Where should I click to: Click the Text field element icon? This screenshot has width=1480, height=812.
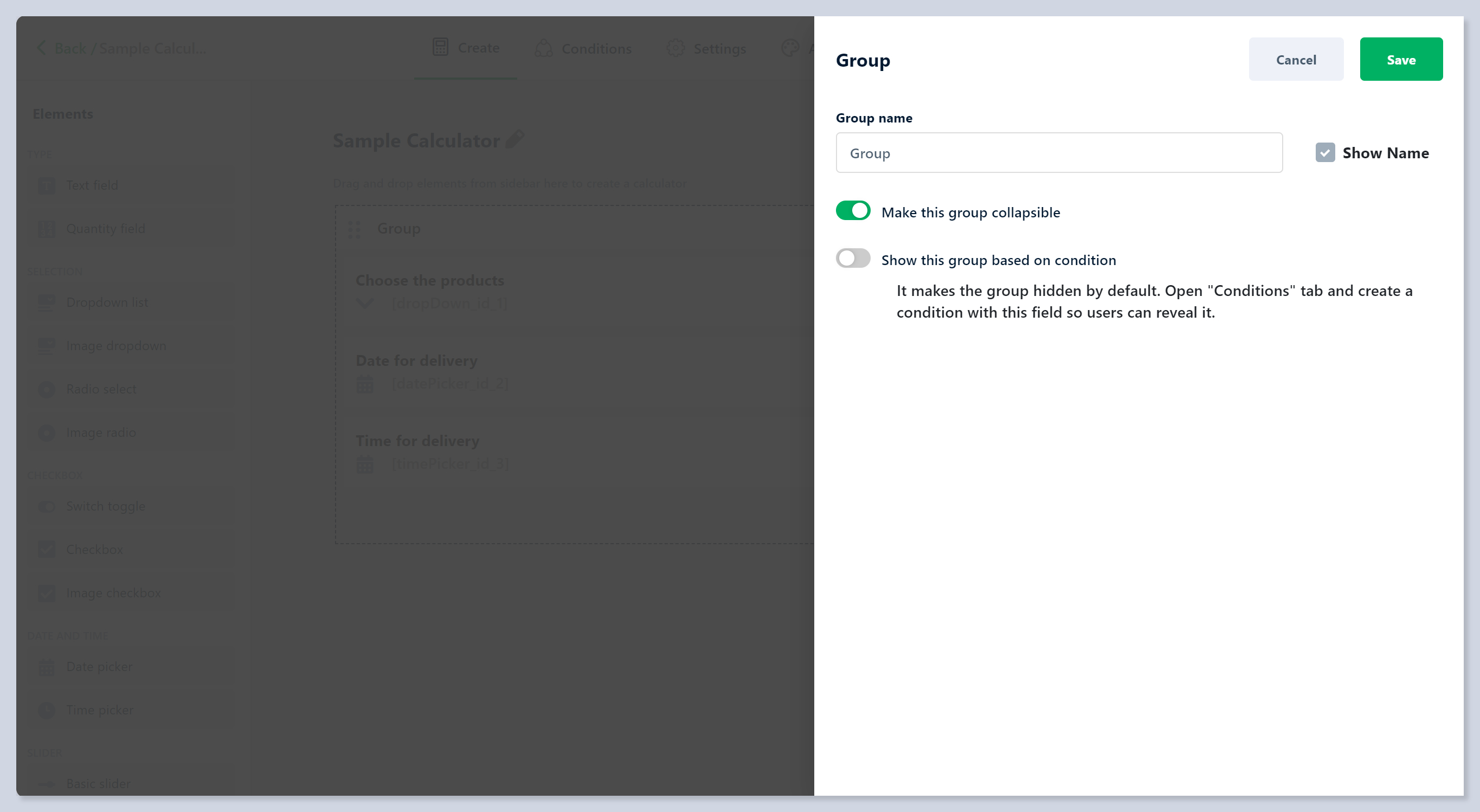click(47, 185)
